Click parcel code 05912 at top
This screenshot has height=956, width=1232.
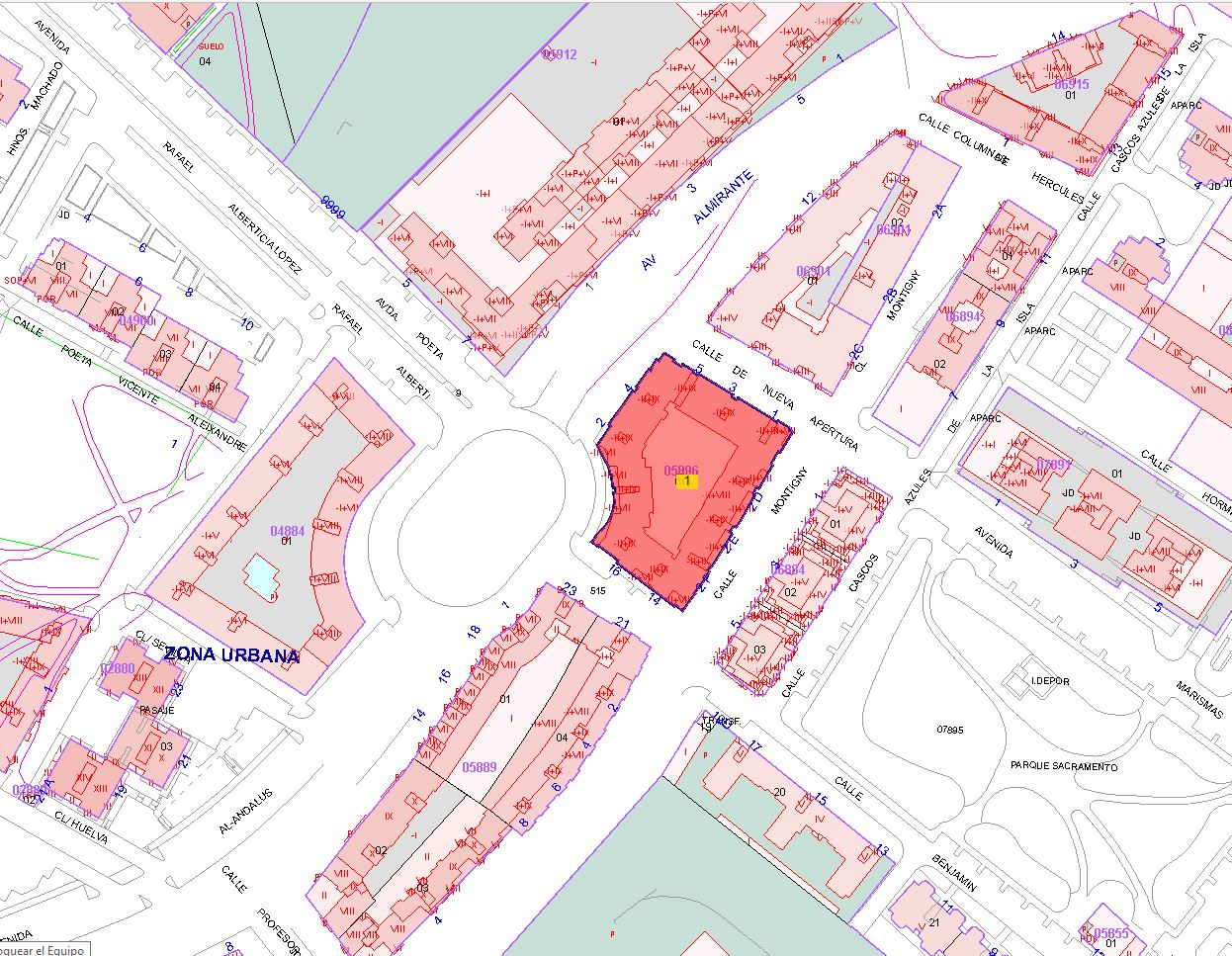pos(560,54)
